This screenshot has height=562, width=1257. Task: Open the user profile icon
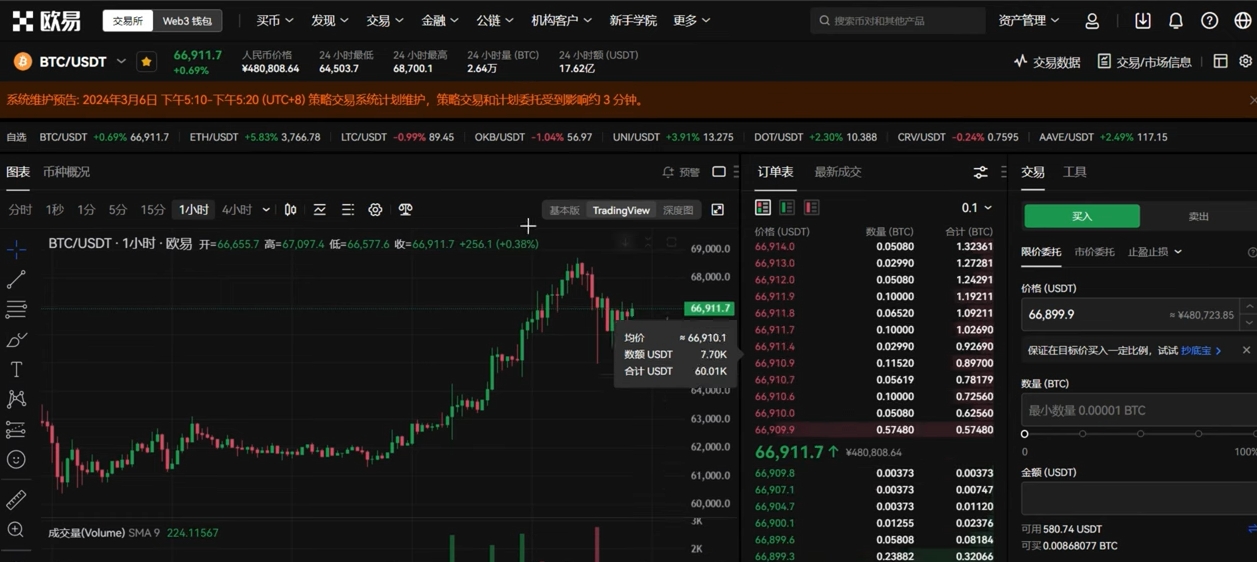tap(1092, 20)
